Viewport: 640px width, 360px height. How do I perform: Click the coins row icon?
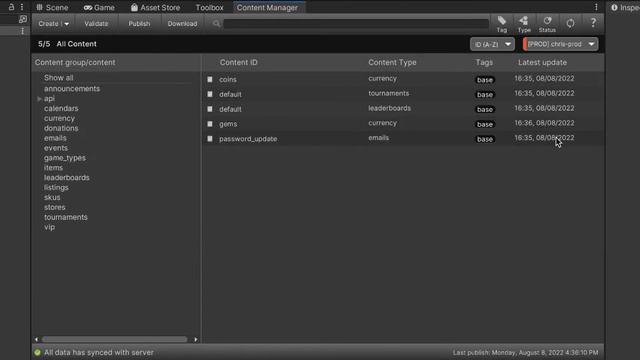[x=210, y=79]
